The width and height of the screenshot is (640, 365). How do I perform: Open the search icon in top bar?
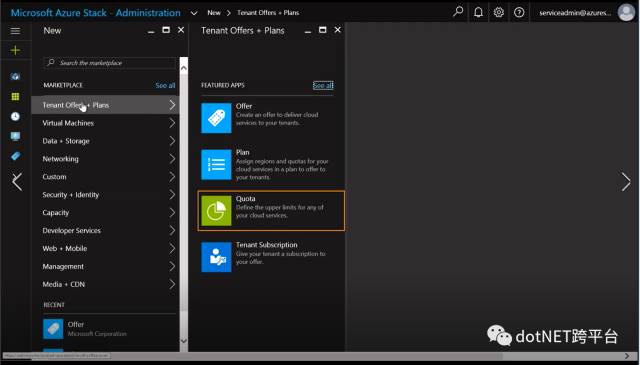[x=458, y=12]
